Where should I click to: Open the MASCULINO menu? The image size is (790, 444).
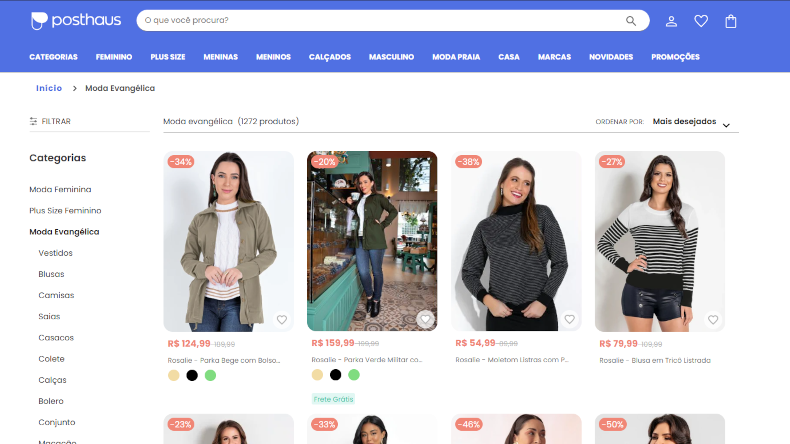pos(391,57)
